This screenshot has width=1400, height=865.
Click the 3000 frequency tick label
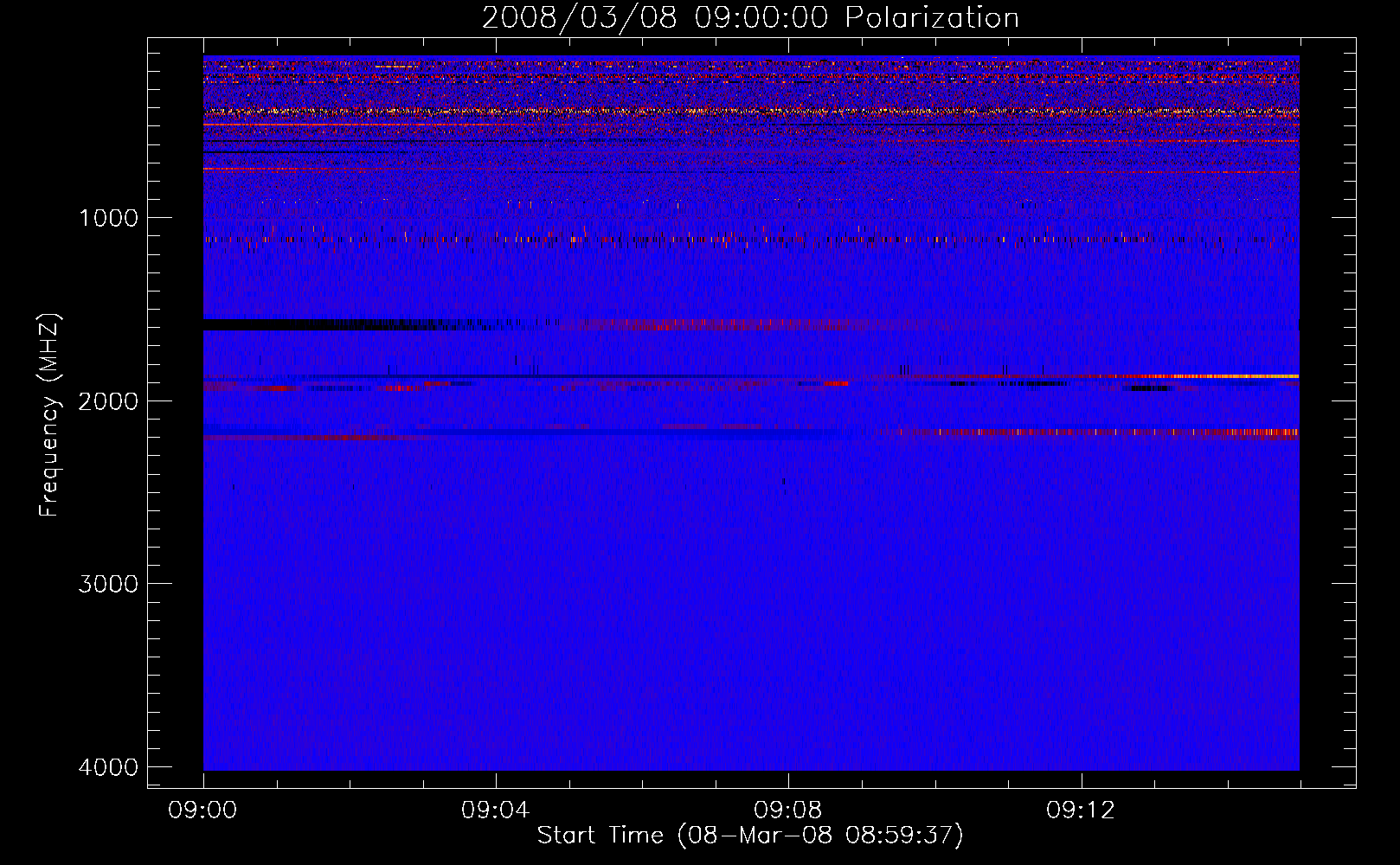click(109, 583)
